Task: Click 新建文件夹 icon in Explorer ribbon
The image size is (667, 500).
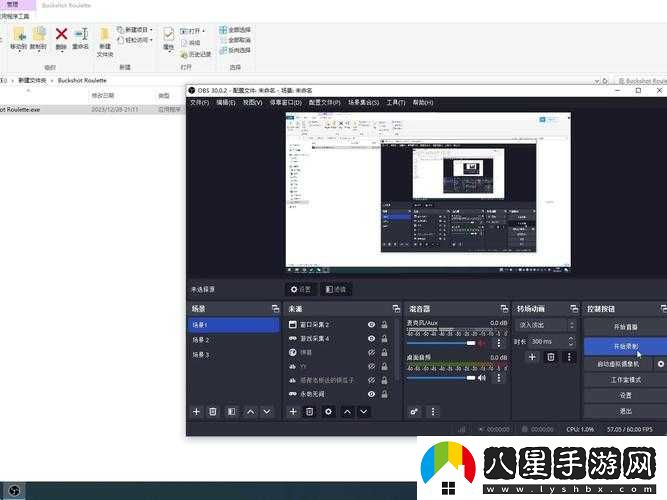Action: [x=105, y=42]
